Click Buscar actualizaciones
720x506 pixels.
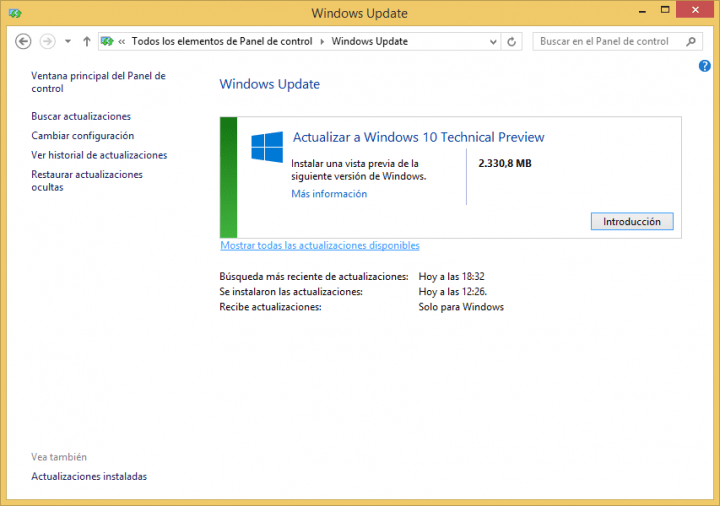coord(81,116)
